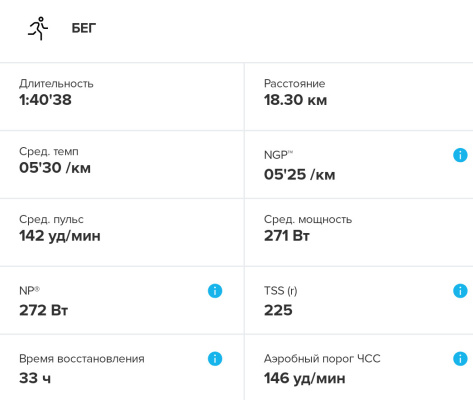Click the Сред. пульс 142 уд/мин value

click(60, 236)
